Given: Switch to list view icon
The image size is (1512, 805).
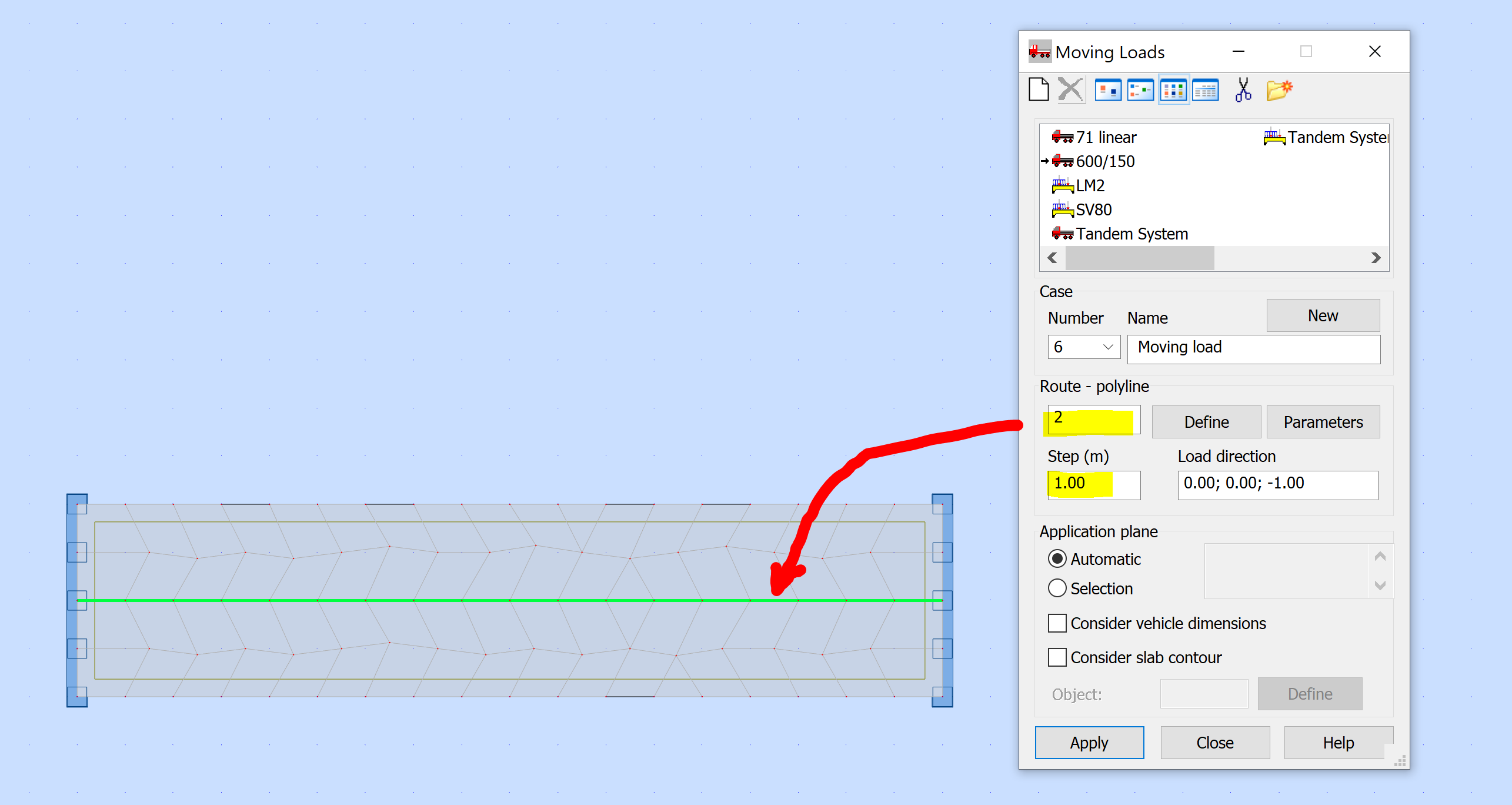Looking at the screenshot, I should [x=1173, y=91].
